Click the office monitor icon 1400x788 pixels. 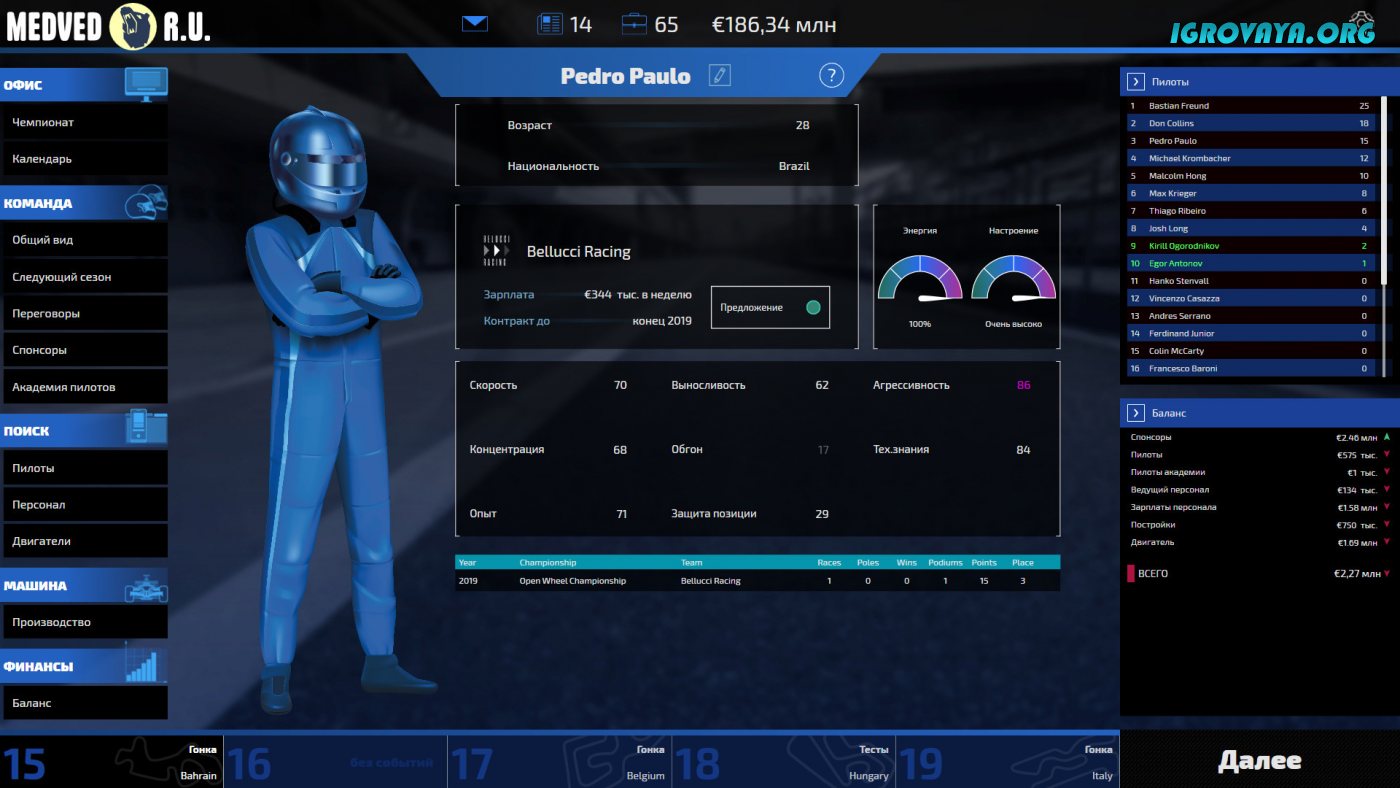(146, 84)
